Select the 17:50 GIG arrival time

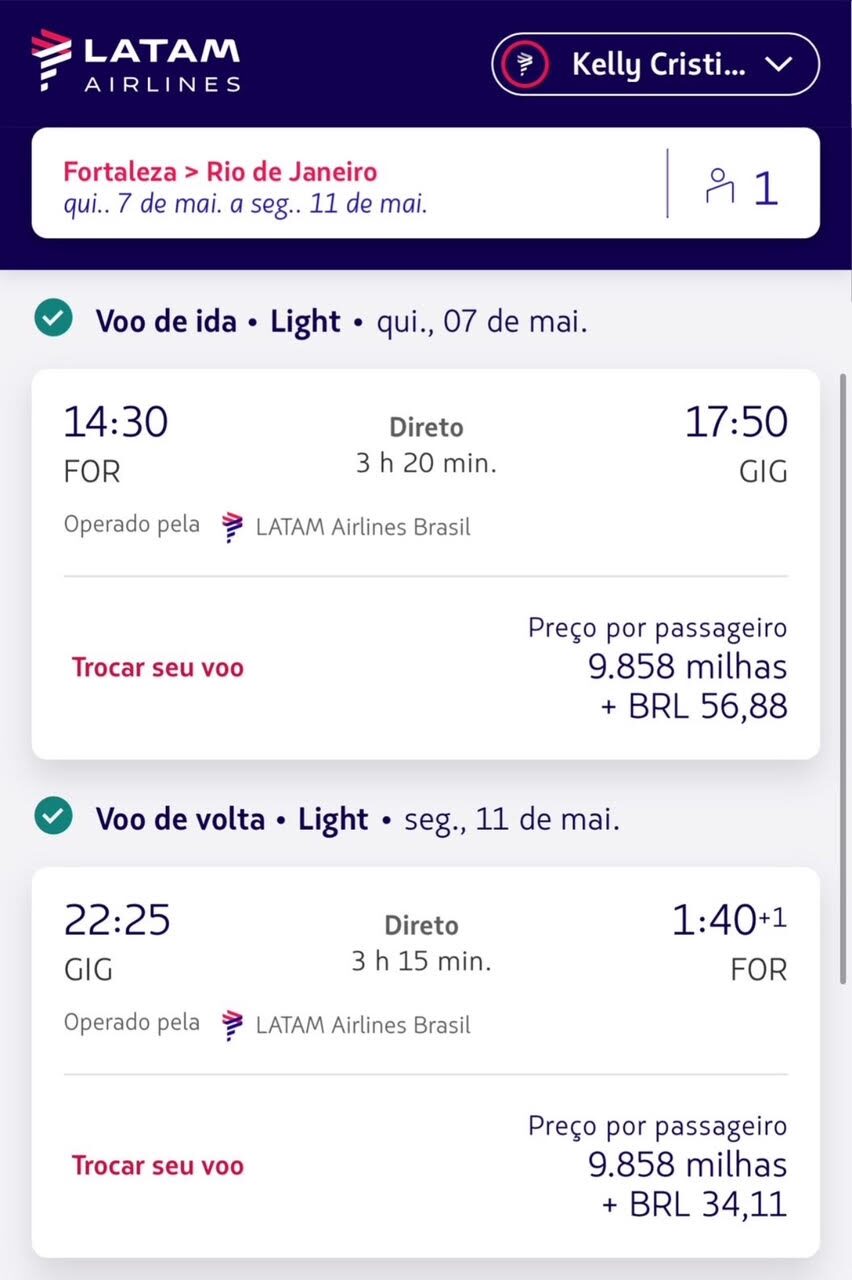click(x=736, y=422)
